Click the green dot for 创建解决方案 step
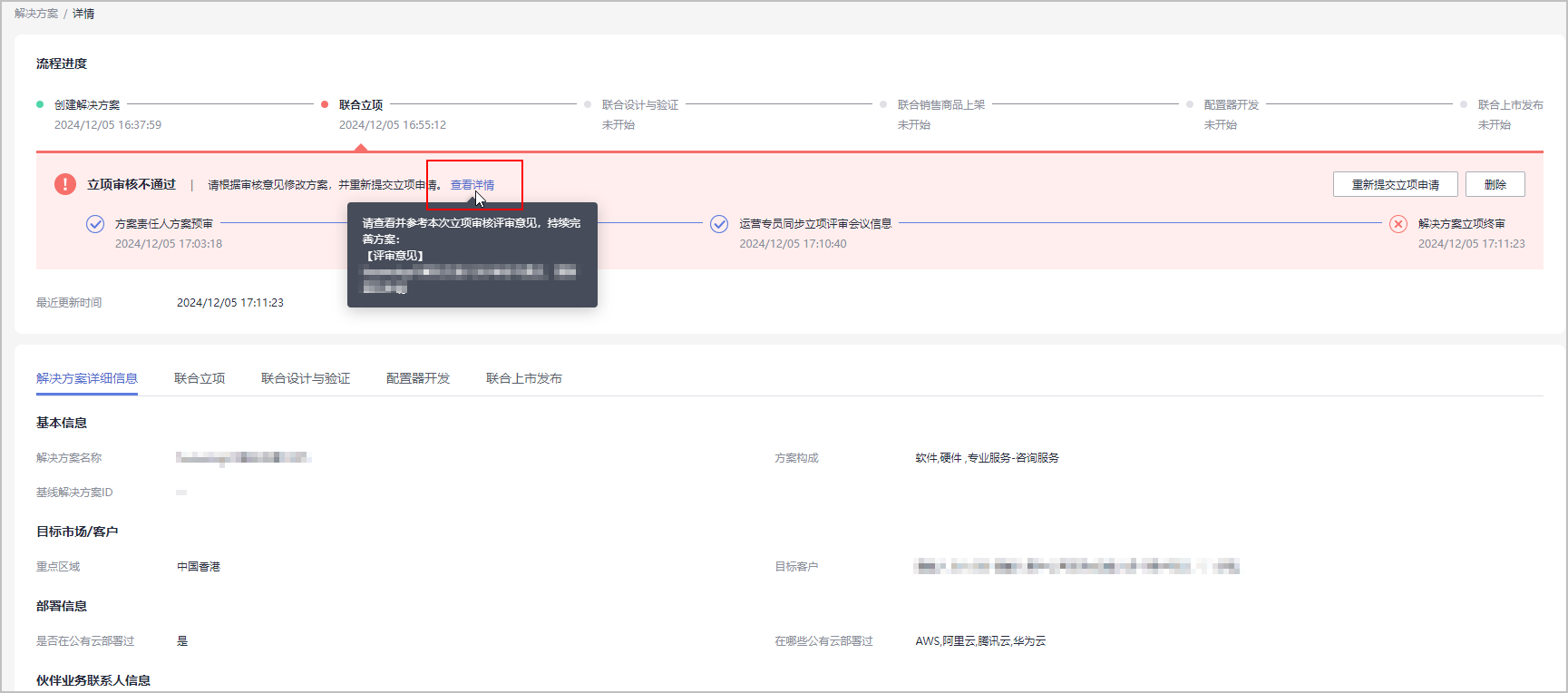The image size is (1568, 693). click(x=40, y=104)
